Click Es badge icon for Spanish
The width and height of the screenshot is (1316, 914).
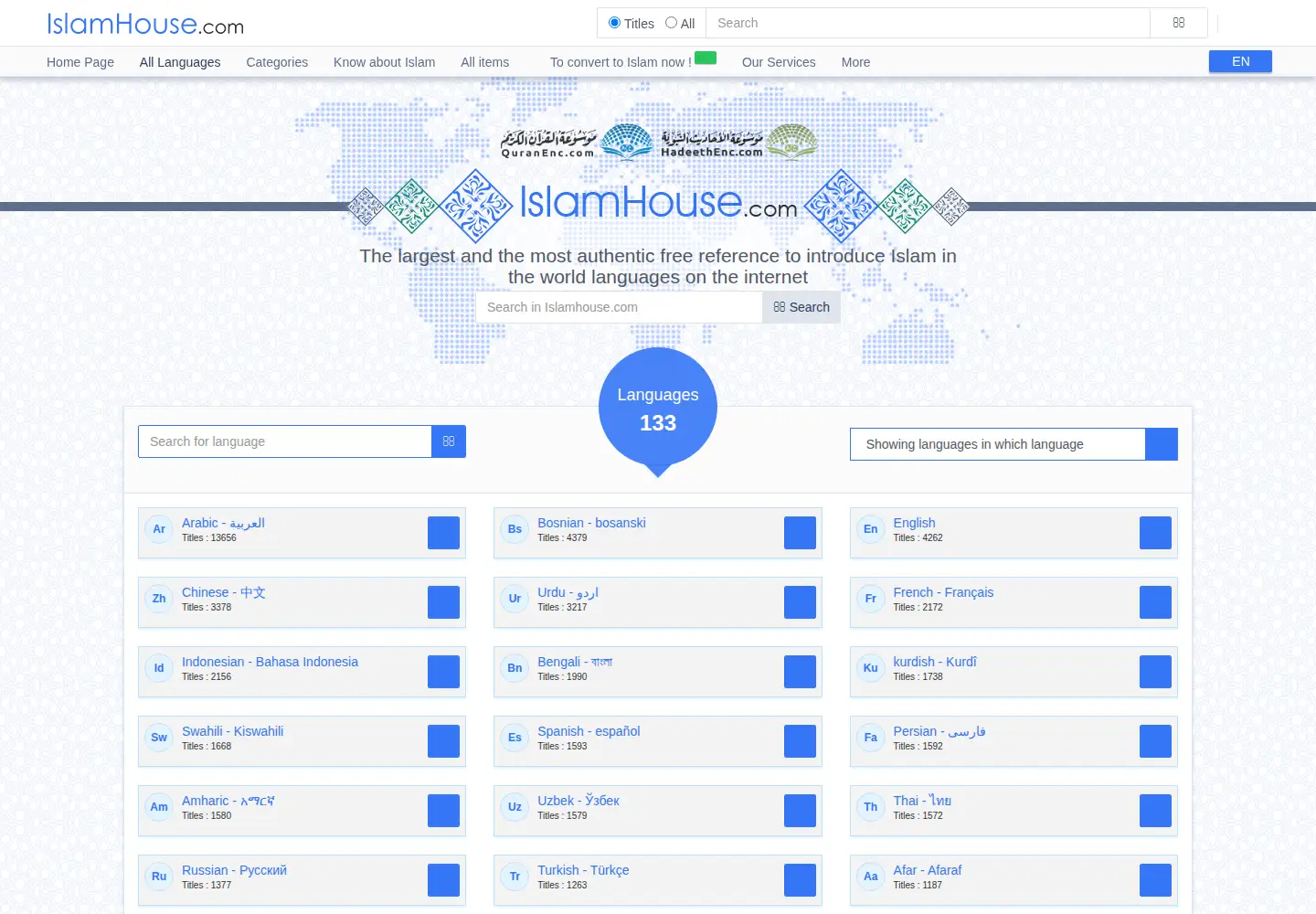coord(515,738)
